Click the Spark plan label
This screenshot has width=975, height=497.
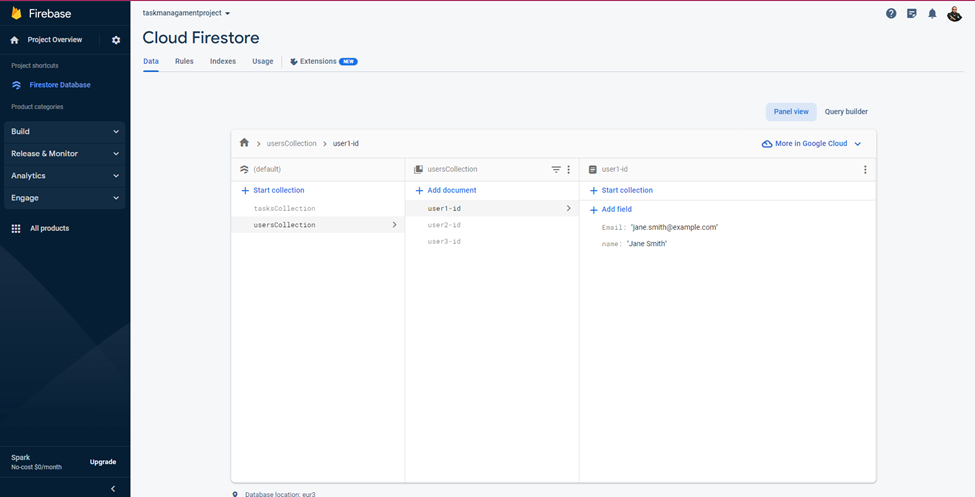21,457
